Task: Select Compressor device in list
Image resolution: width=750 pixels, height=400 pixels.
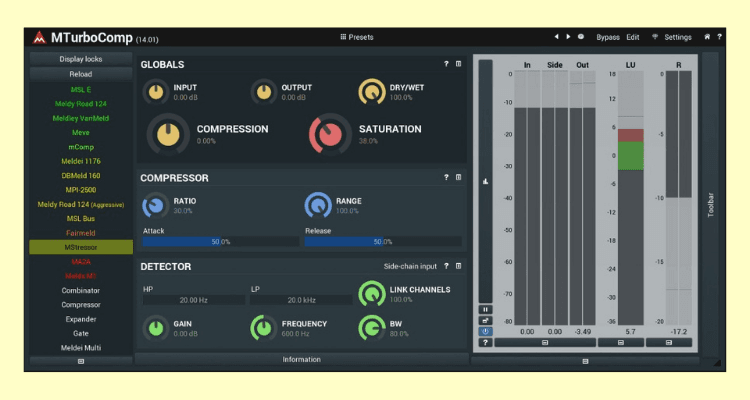Action: click(81, 305)
